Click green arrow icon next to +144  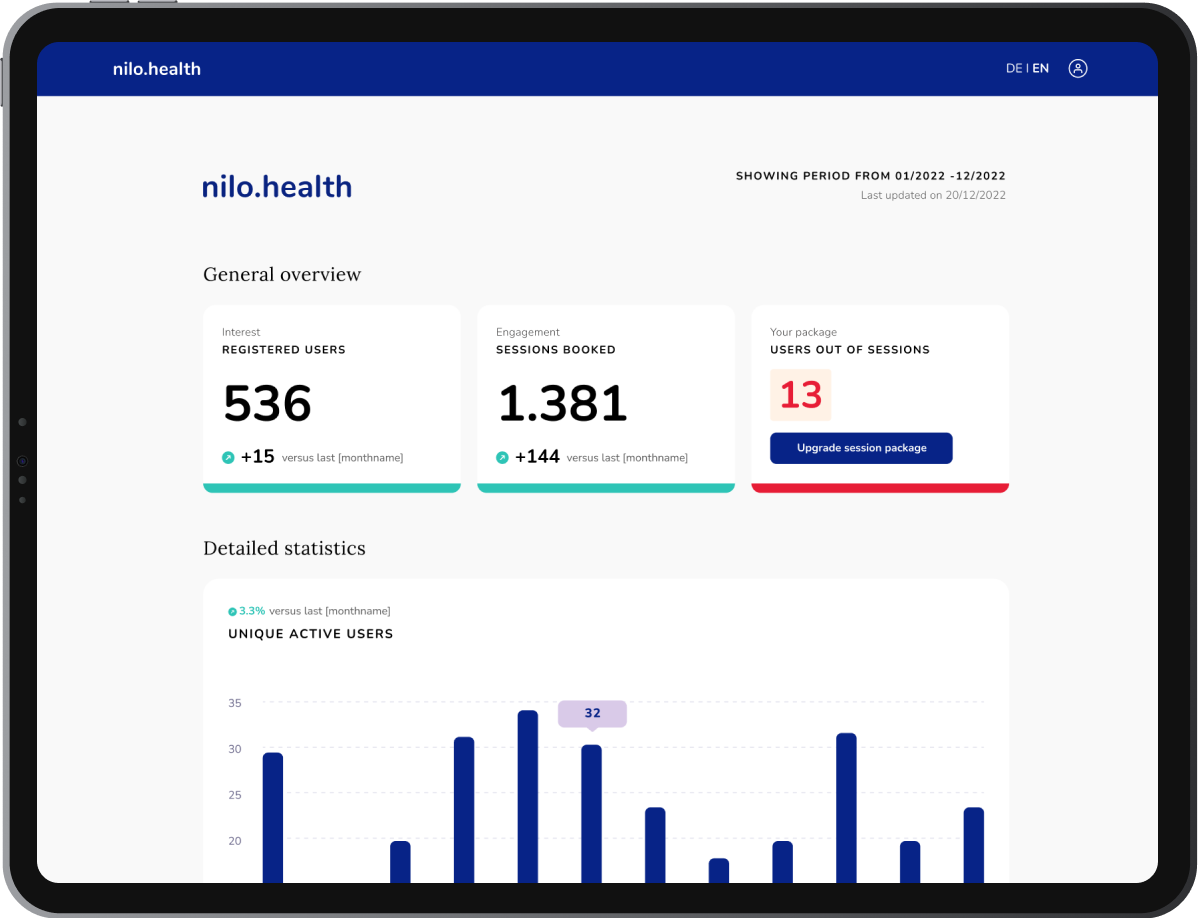click(502, 458)
